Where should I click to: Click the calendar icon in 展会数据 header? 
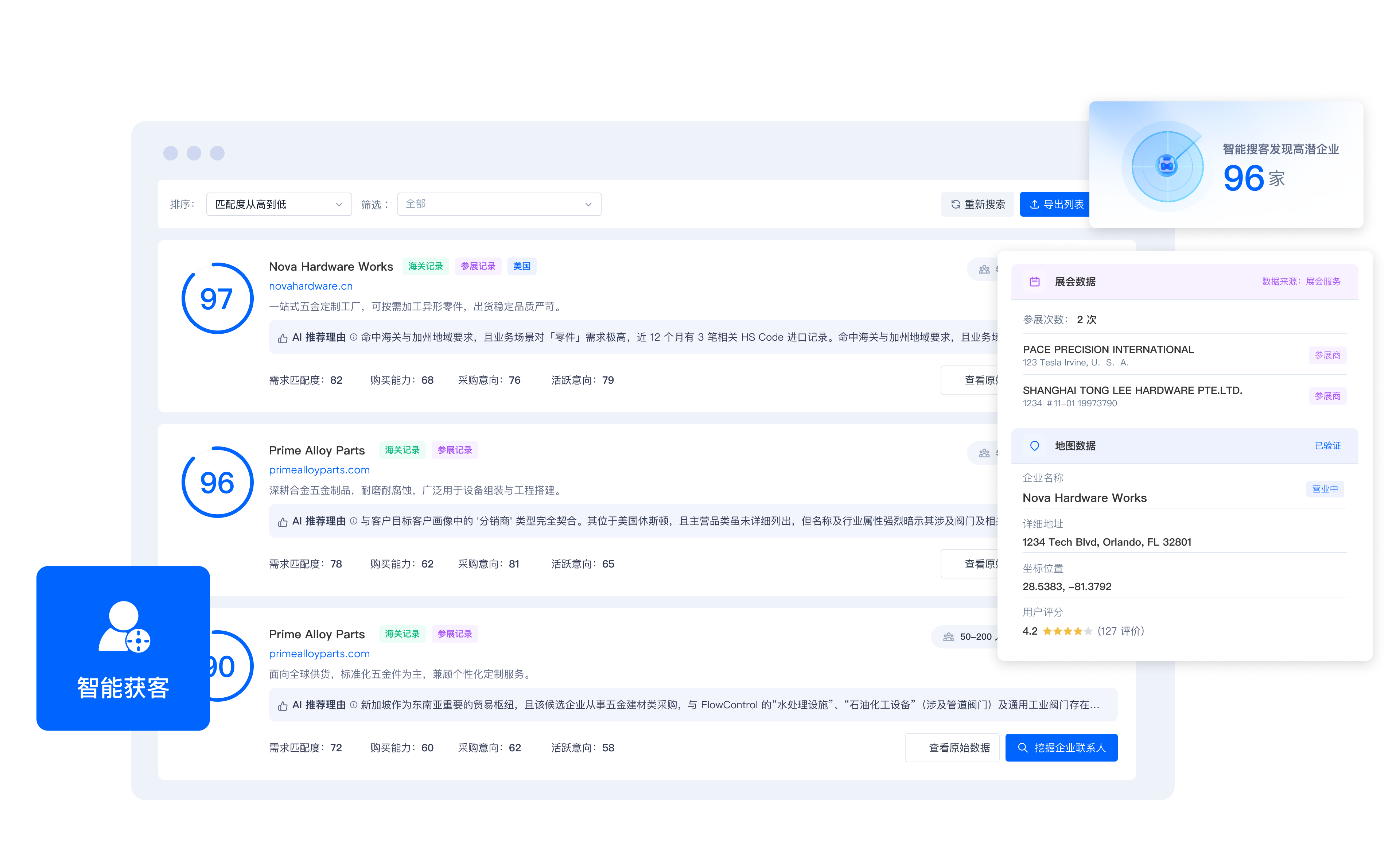pyautogui.click(x=1035, y=282)
